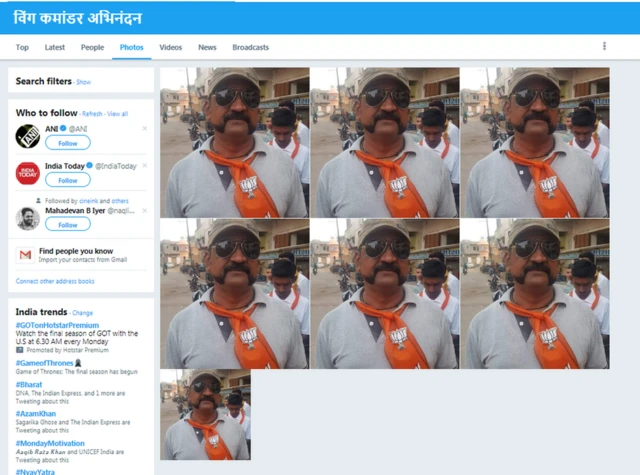640x475 pixels.
Task: Click the India Today verified badge
Action: click(89, 166)
